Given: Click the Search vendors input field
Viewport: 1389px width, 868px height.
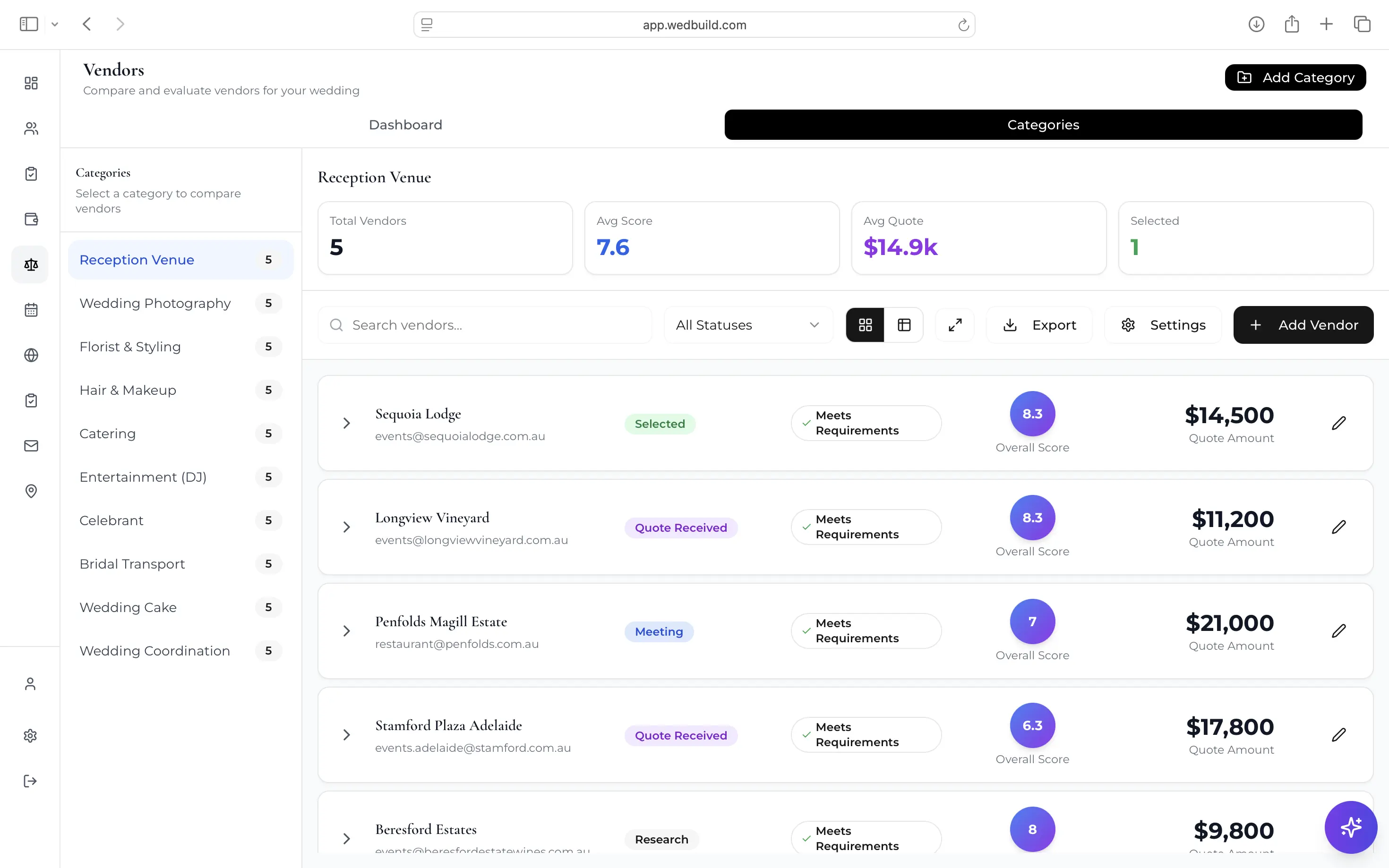Looking at the screenshot, I should (485, 325).
